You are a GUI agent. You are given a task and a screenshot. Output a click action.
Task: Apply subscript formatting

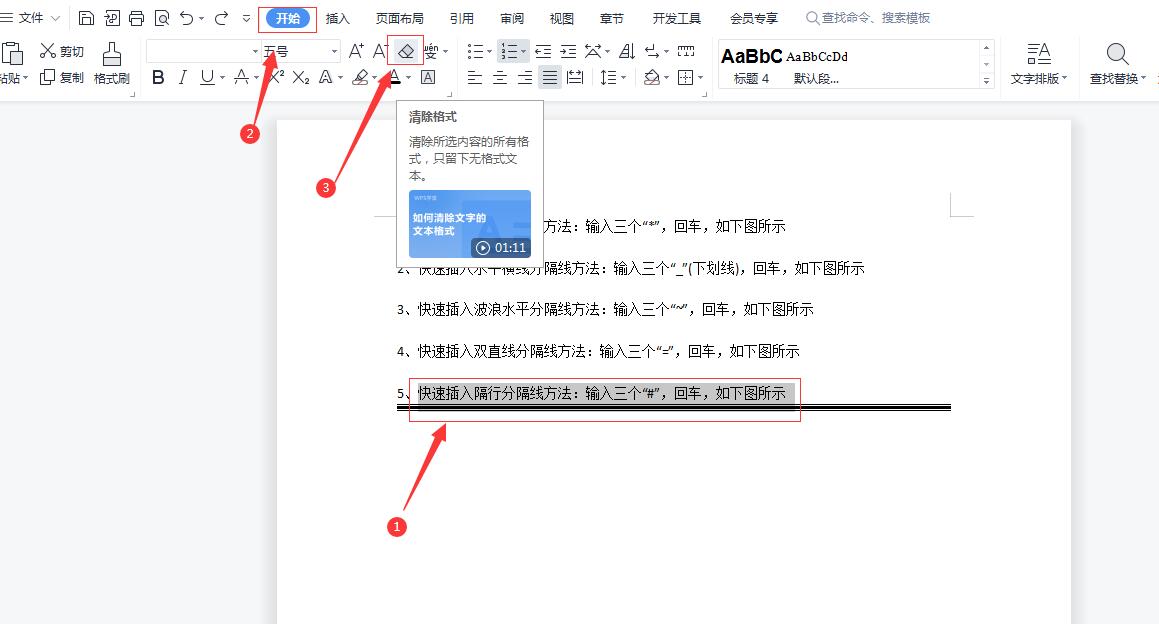[x=302, y=77]
